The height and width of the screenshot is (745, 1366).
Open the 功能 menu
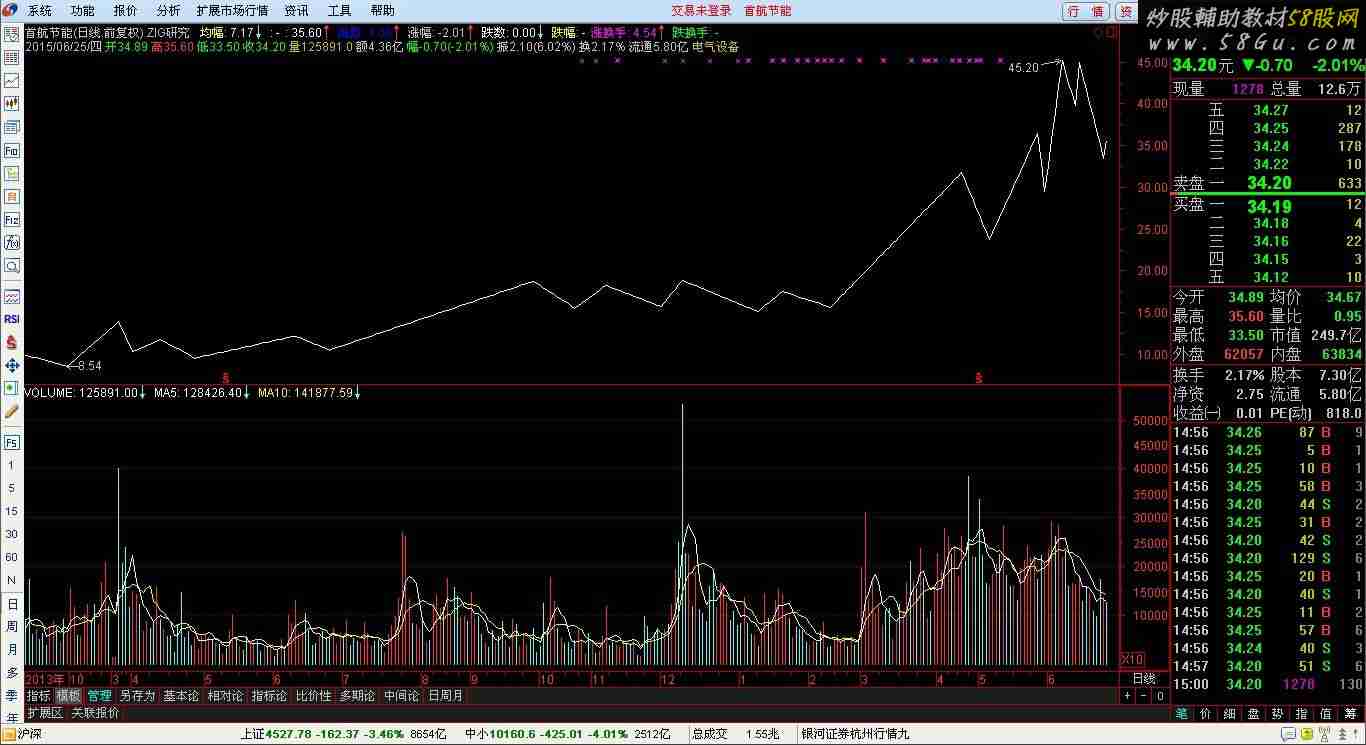point(83,11)
